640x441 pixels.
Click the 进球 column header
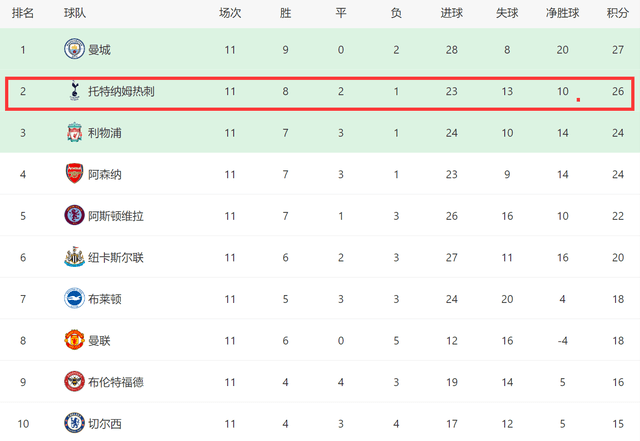[451, 13]
